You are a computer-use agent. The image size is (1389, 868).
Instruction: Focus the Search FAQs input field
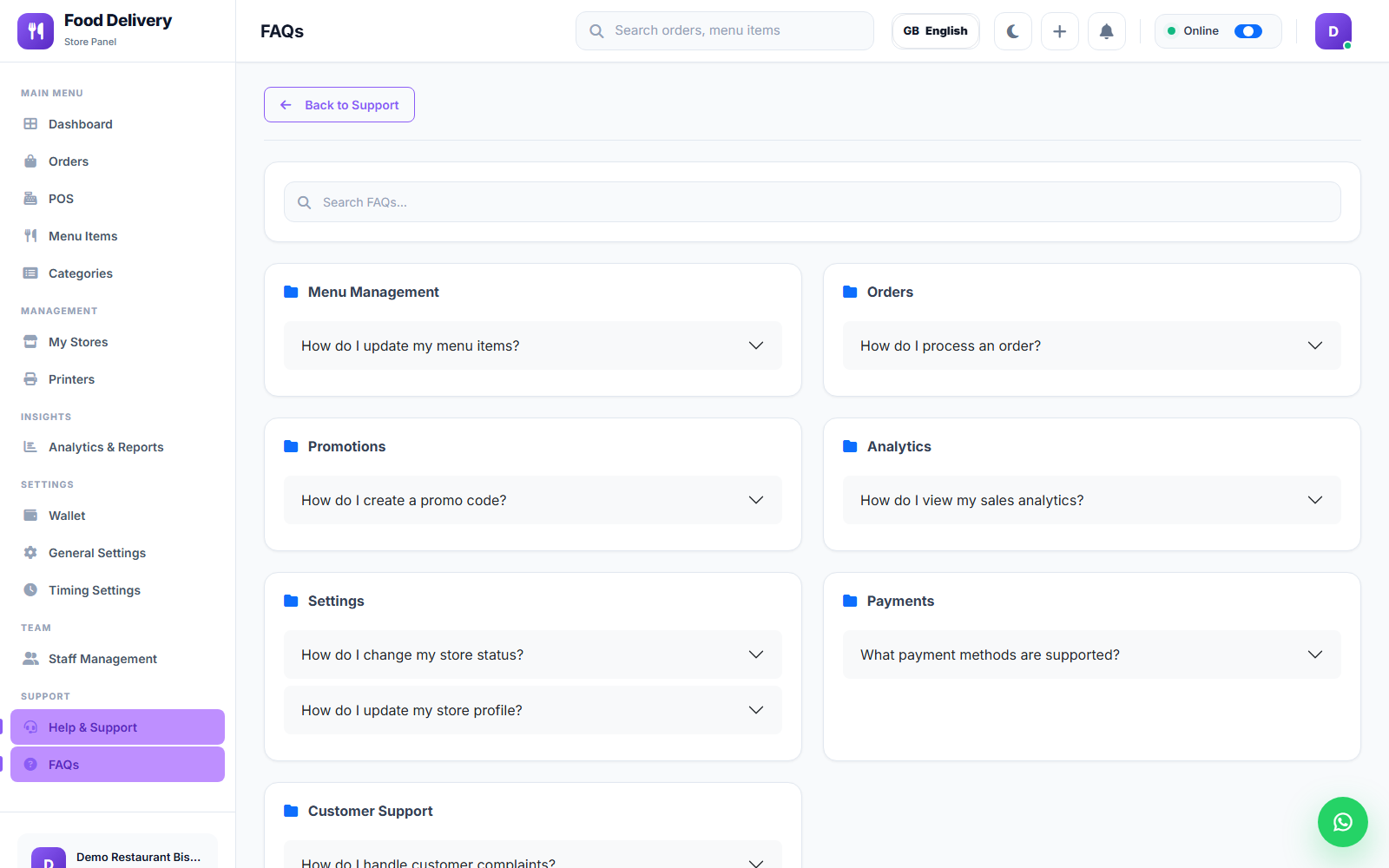pos(813,202)
